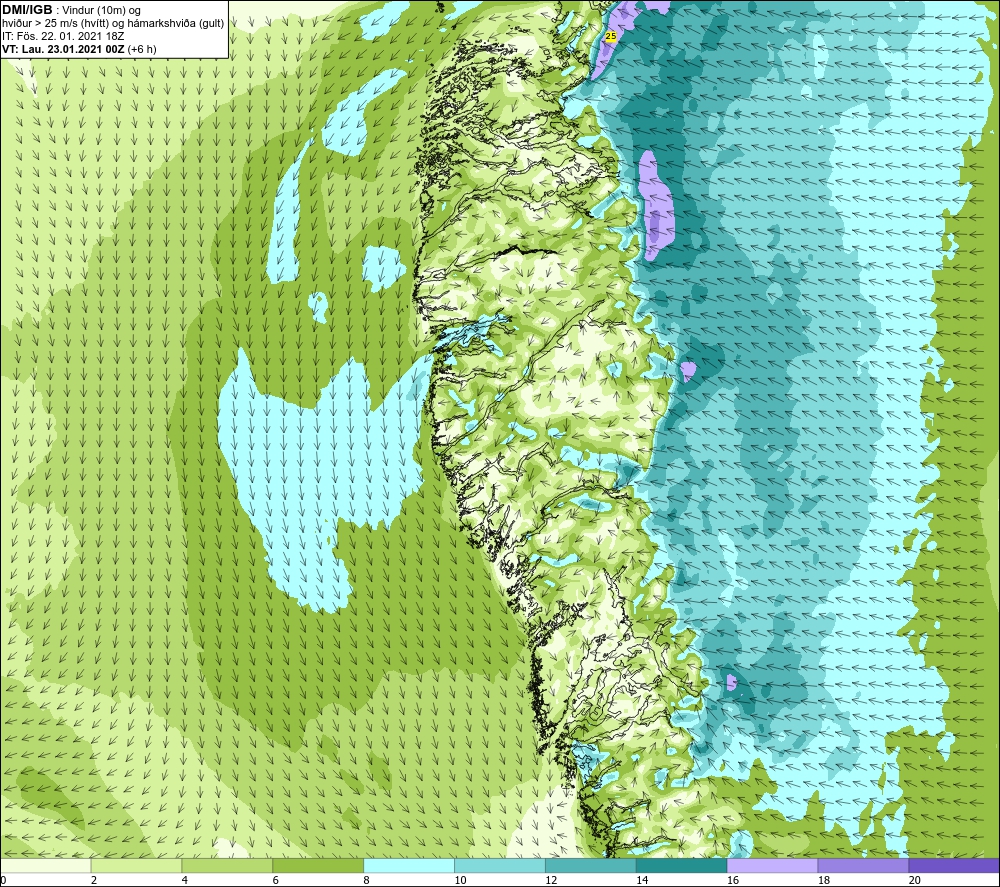Click the yellow 25 gust label
The height and width of the screenshot is (887, 1000).
click(x=610, y=36)
